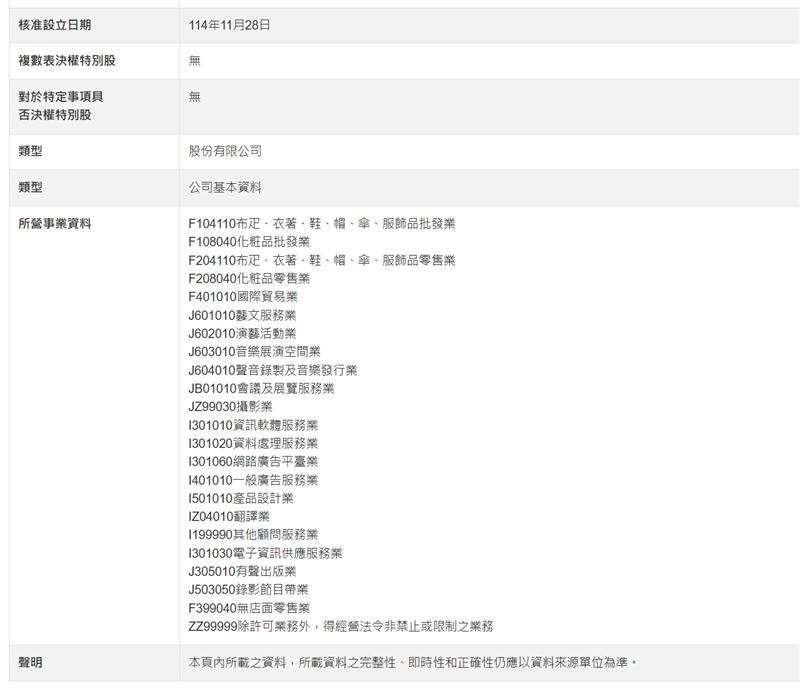Click the I301010資訊軟體服務業 entry

click(x=253, y=425)
